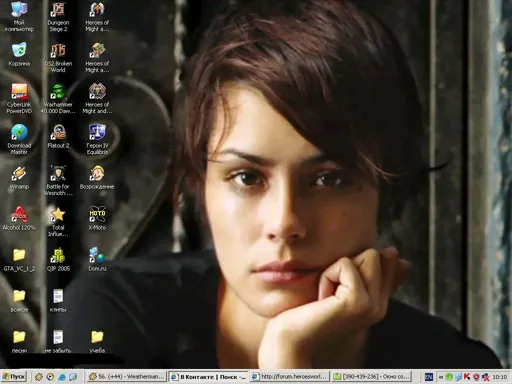
Task: Click the green round tray icon
Action: [449, 377]
